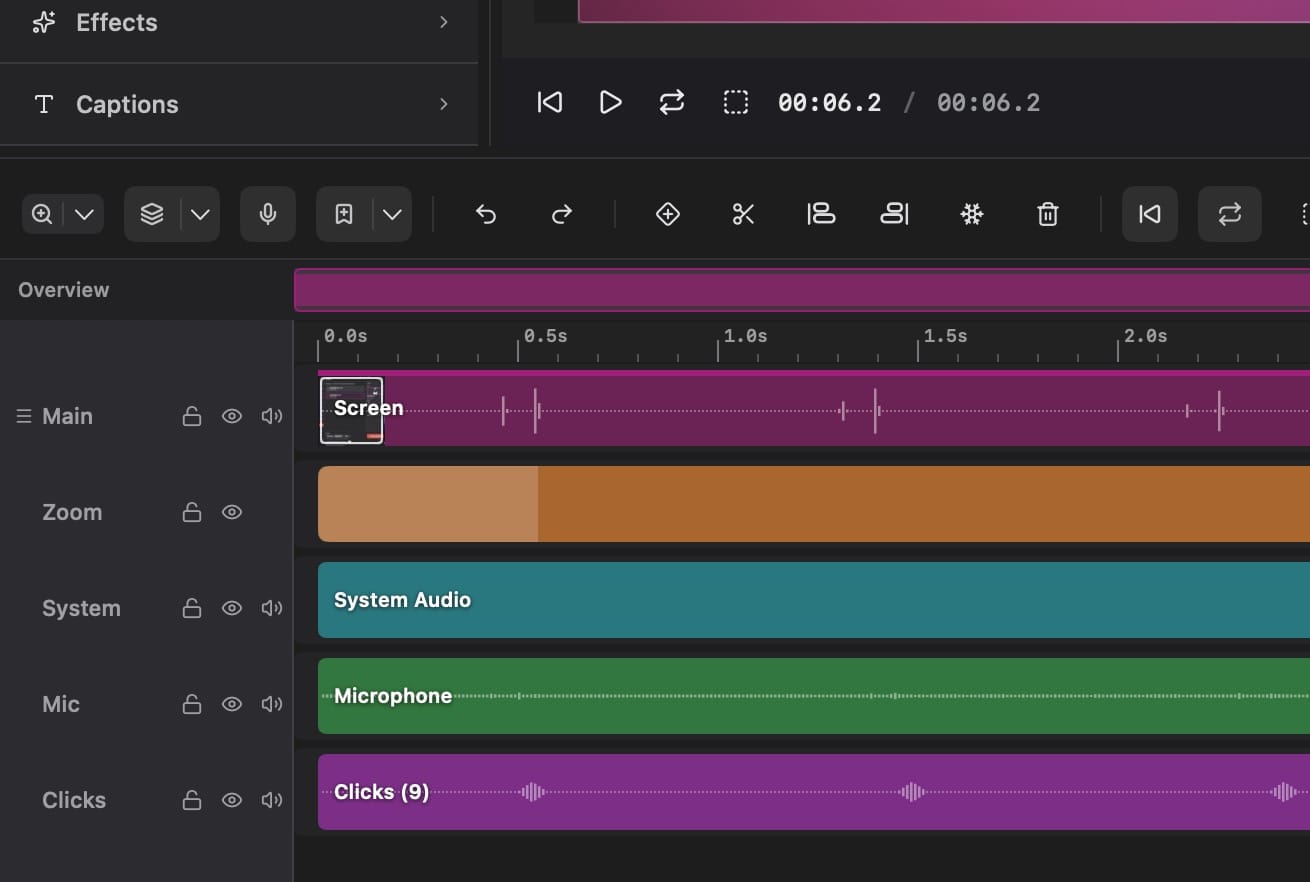Hide the Clicks track with eye icon
This screenshot has height=882, width=1310.
232,800
